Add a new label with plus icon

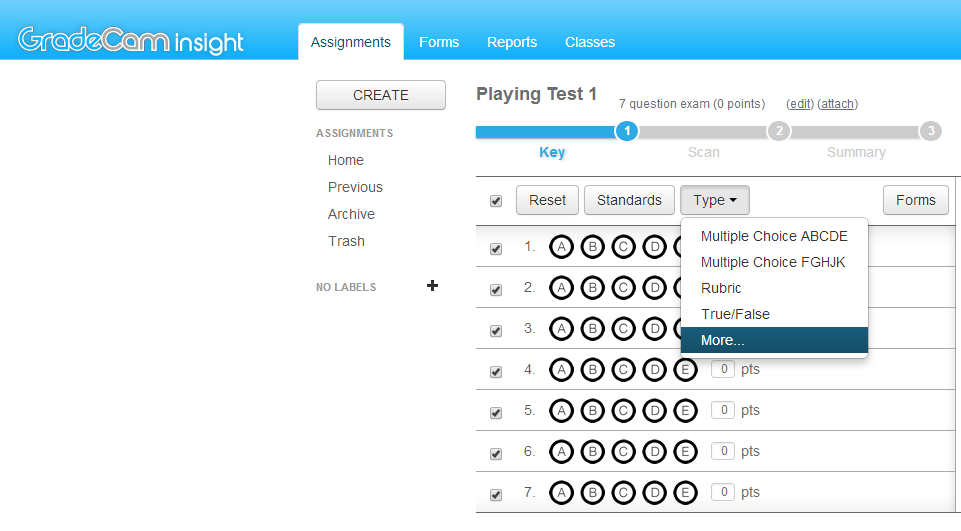[432, 286]
